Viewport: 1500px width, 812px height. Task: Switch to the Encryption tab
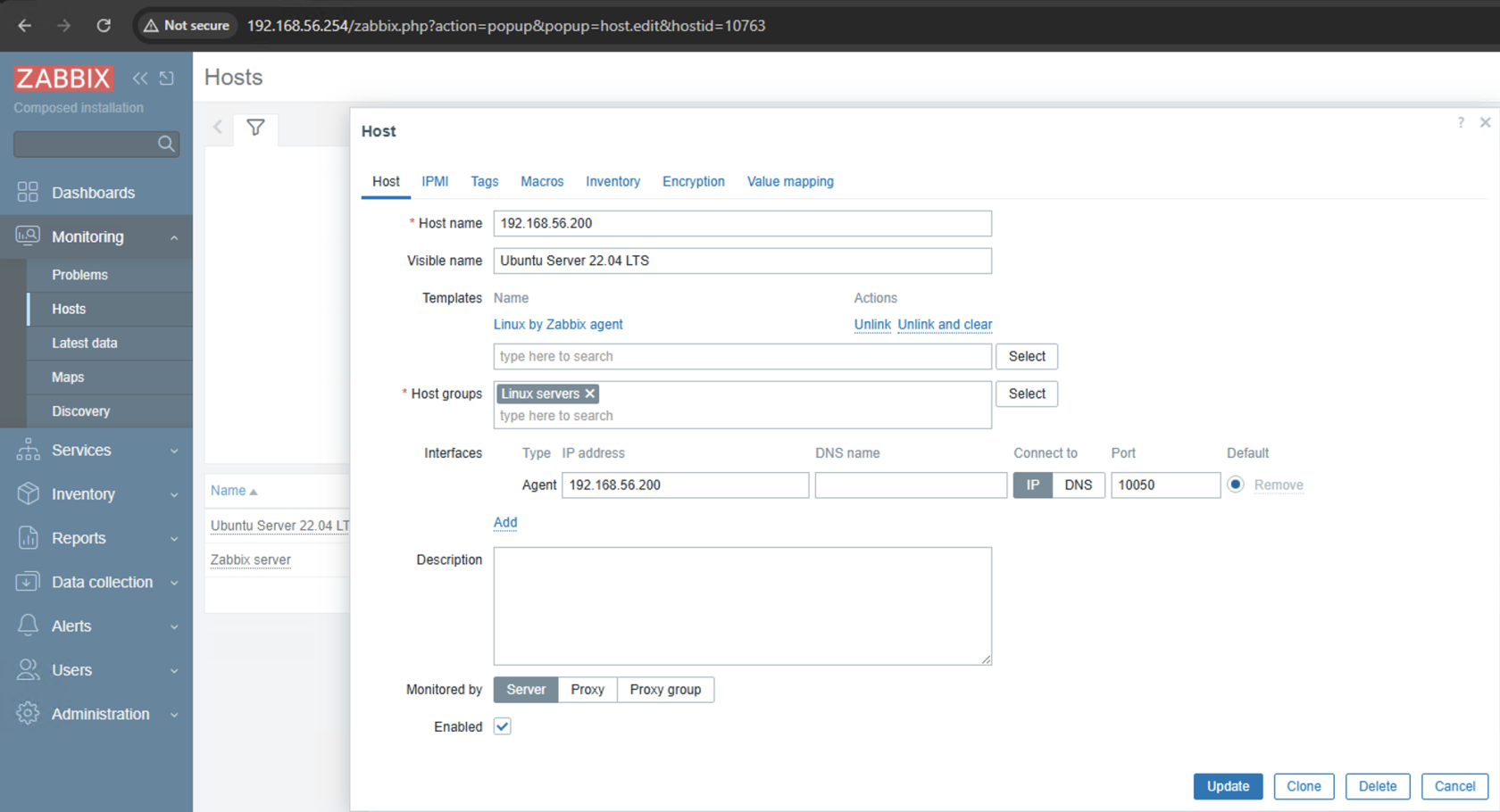[694, 181]
